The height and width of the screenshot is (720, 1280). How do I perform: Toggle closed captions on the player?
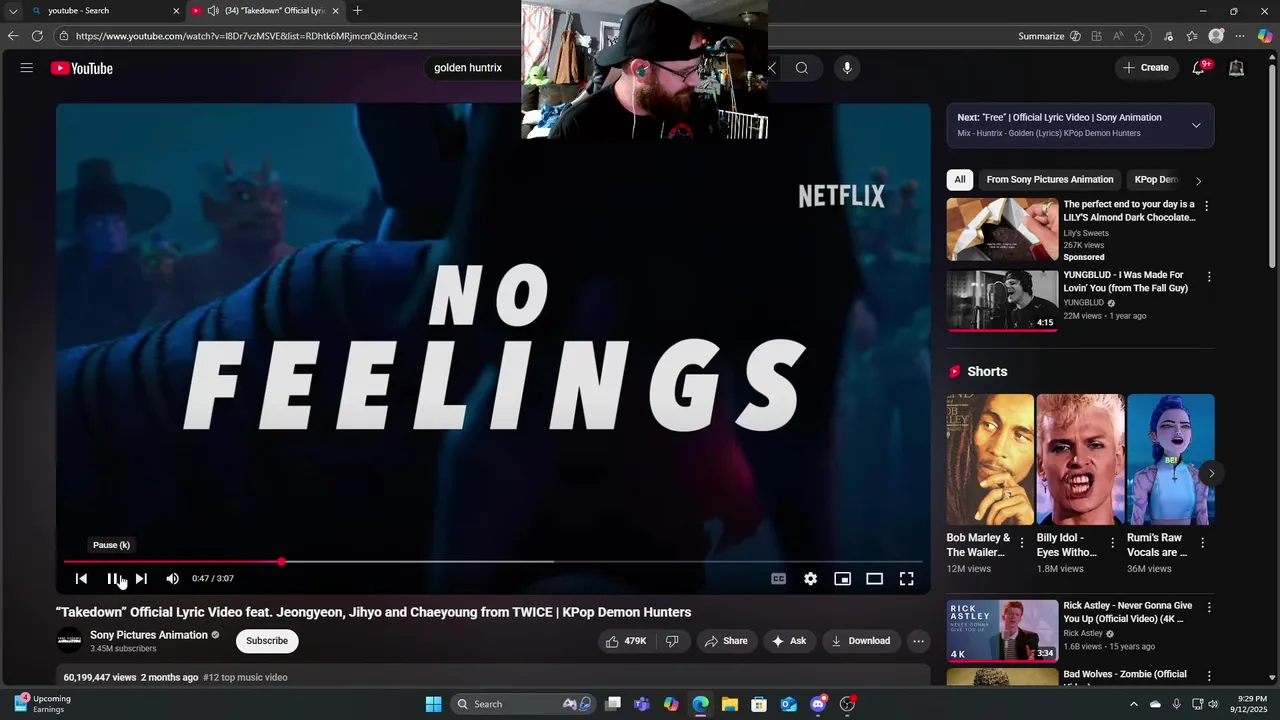point(778,579)
